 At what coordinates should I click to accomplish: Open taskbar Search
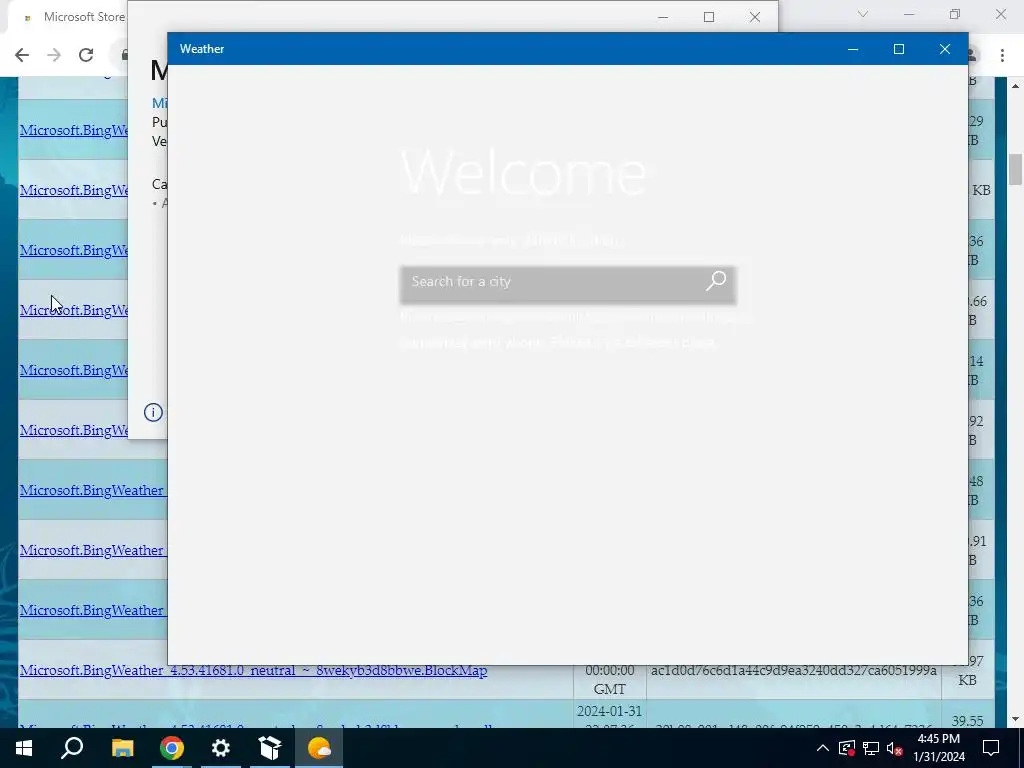coord(72,748)
